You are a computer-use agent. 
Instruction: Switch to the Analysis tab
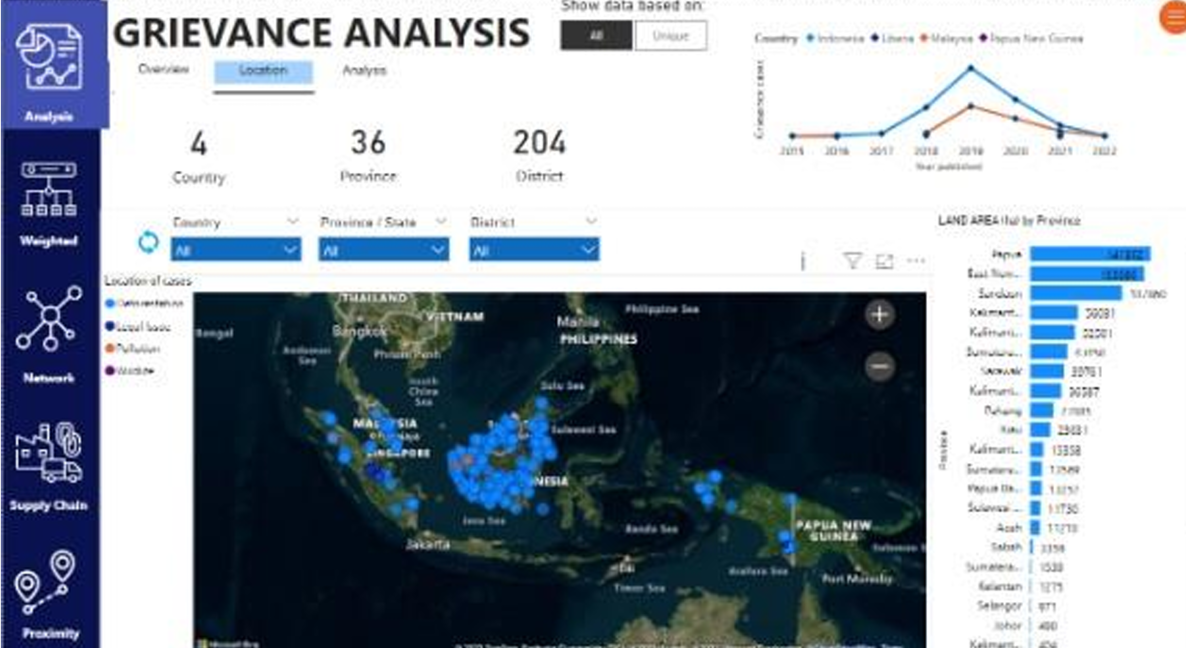click(x=364, y=70)
